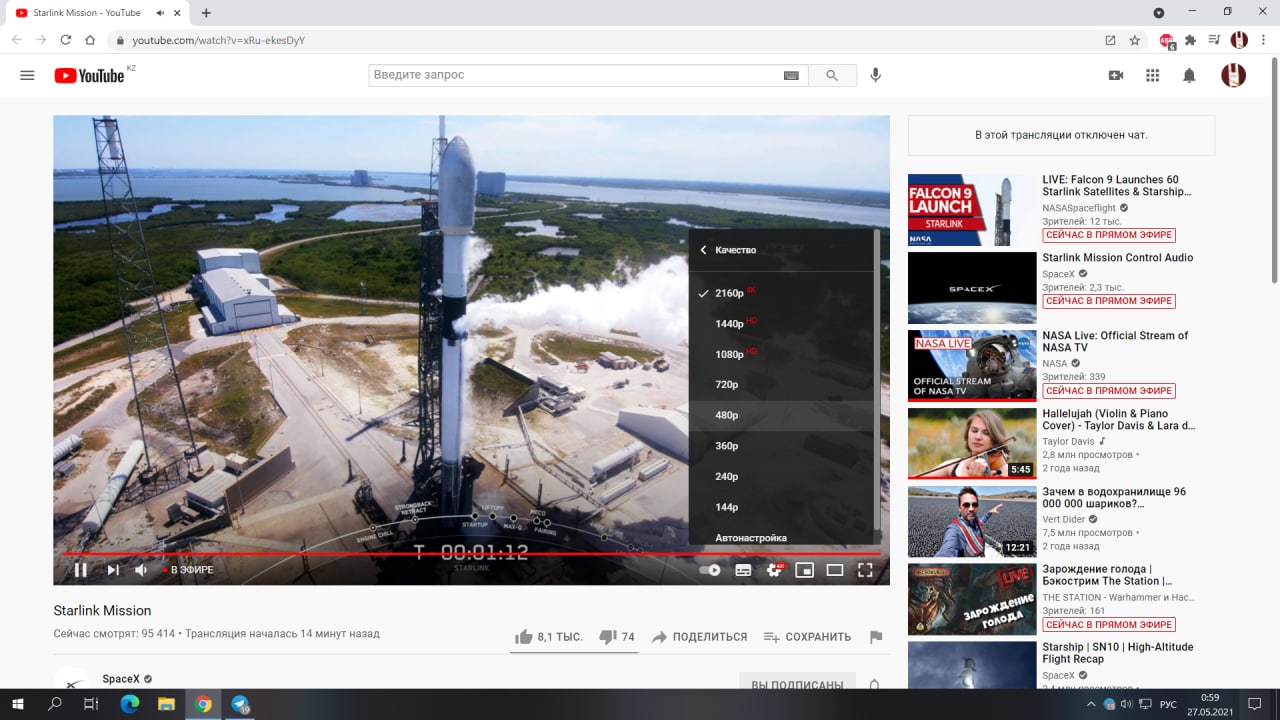Open the YouTube hamburger guide menu

click(27, 75)
